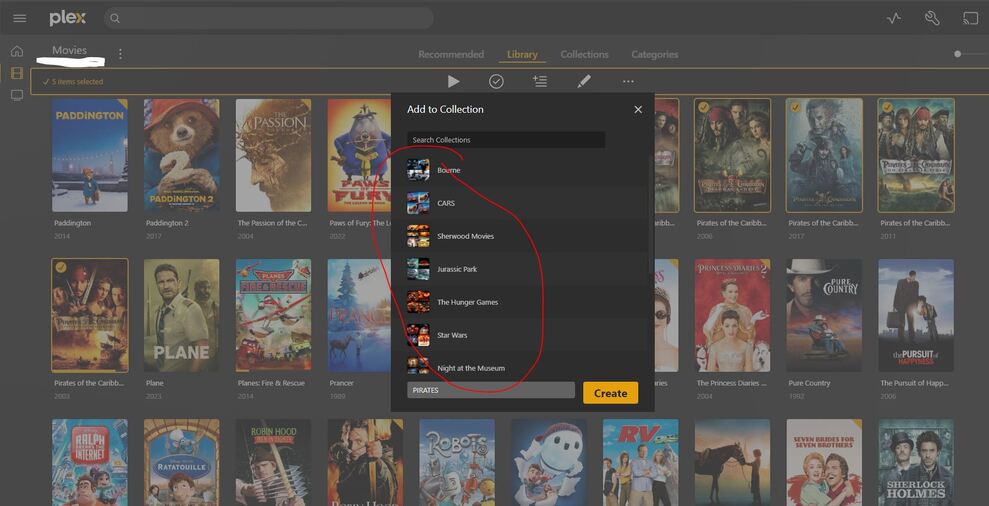Mark selected items as watched

click(496, 81)
